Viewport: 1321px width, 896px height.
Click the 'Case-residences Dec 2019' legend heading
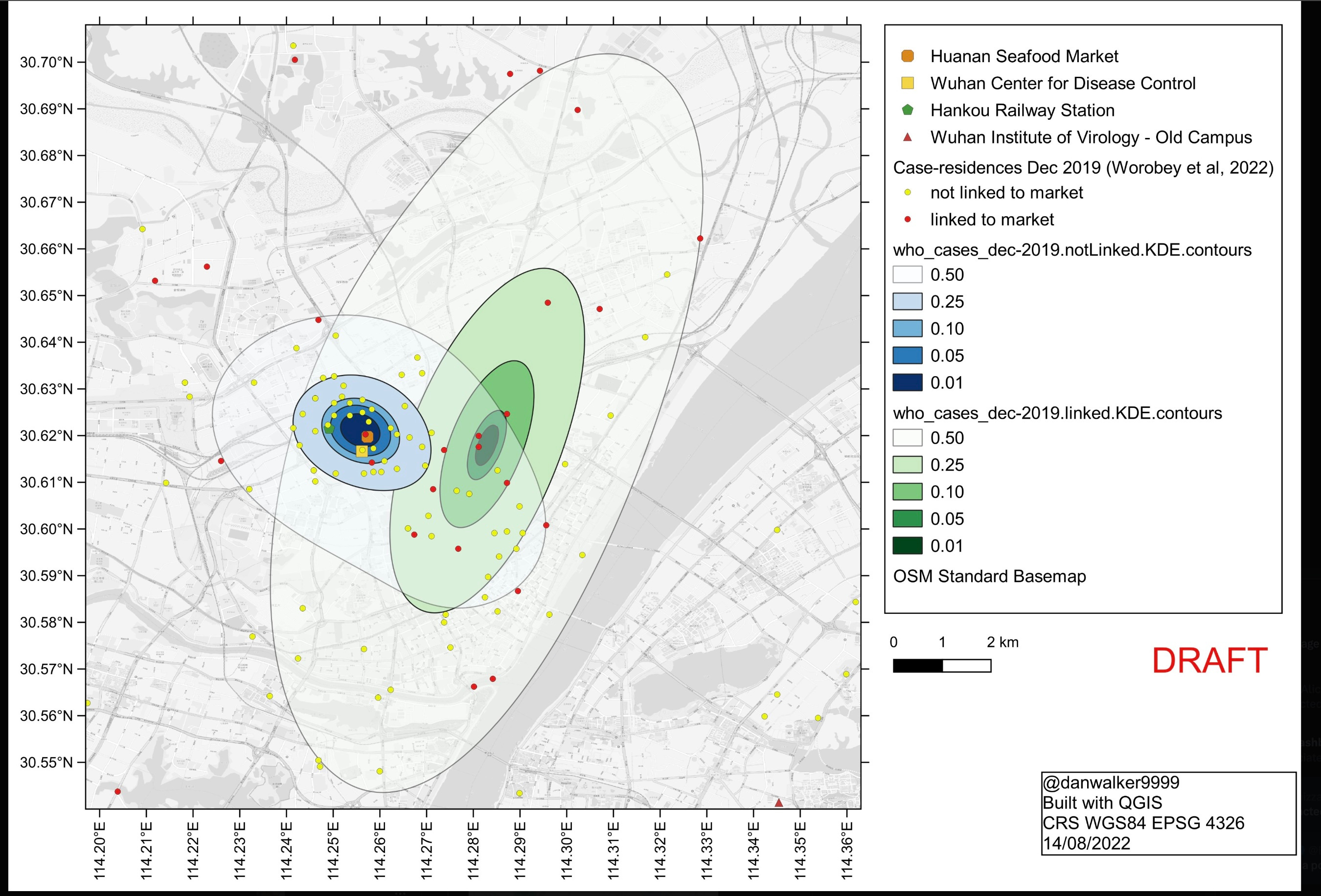tap(1083, 168)
